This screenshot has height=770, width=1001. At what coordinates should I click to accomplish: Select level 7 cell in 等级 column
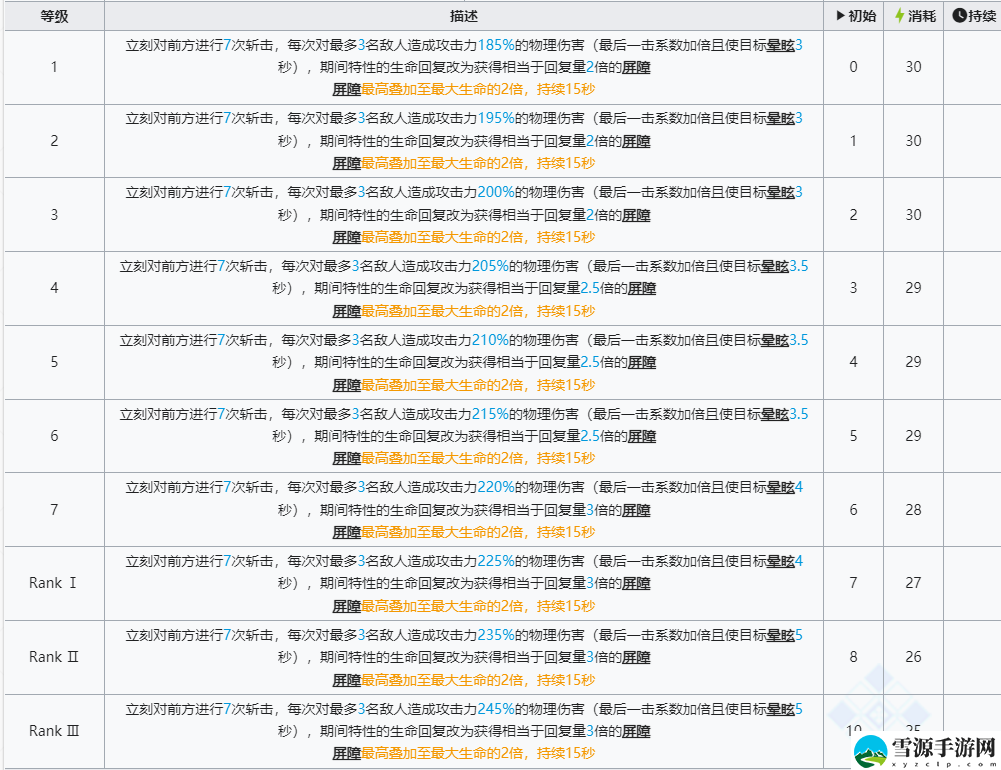point(54,510)
